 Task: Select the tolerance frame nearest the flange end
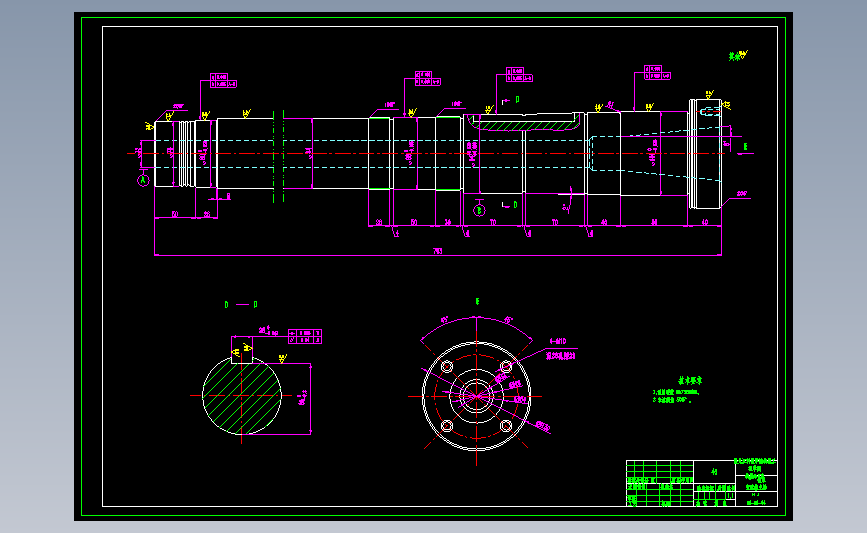click(657, 72)
